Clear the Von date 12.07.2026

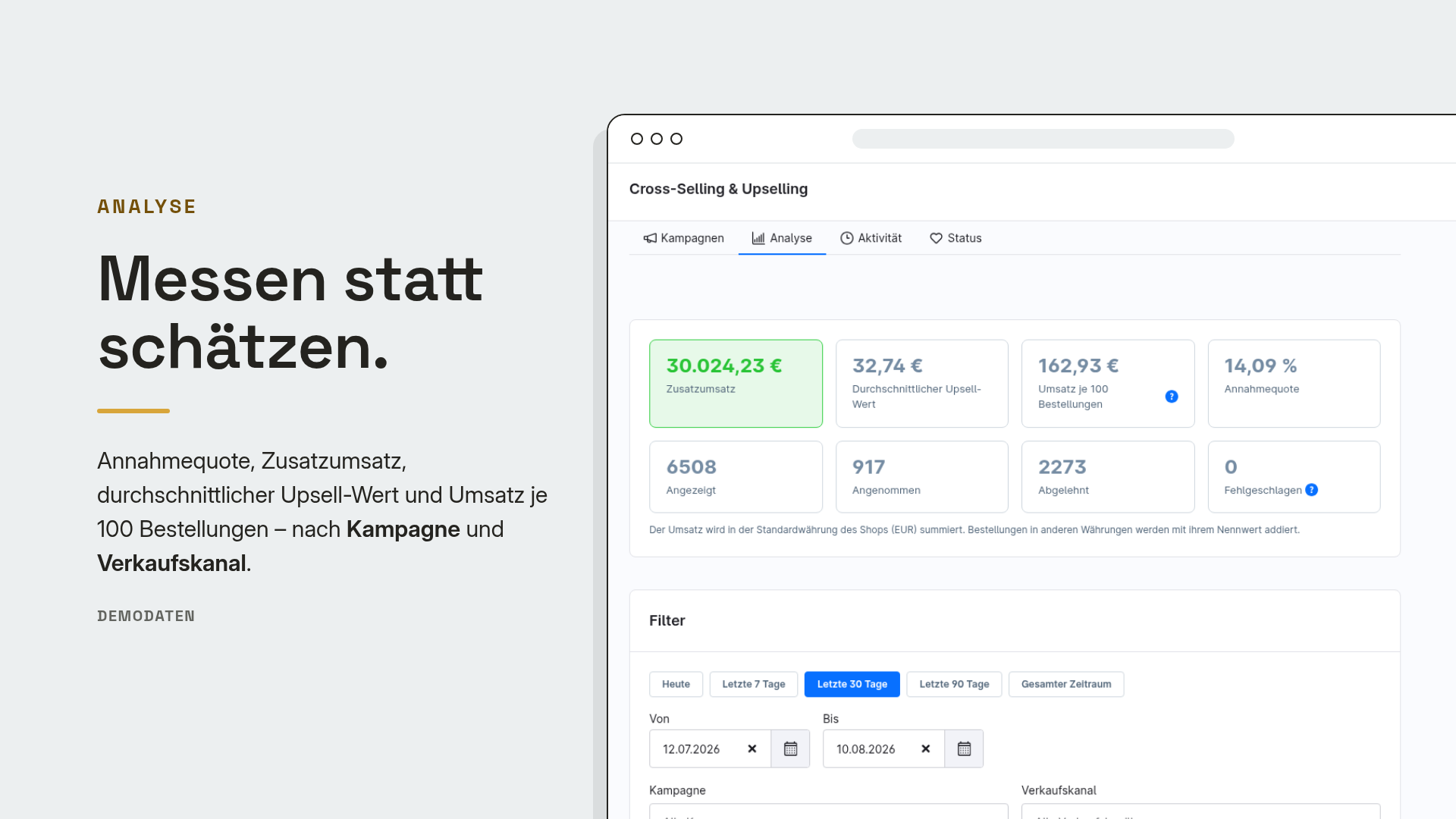[752, 748]
